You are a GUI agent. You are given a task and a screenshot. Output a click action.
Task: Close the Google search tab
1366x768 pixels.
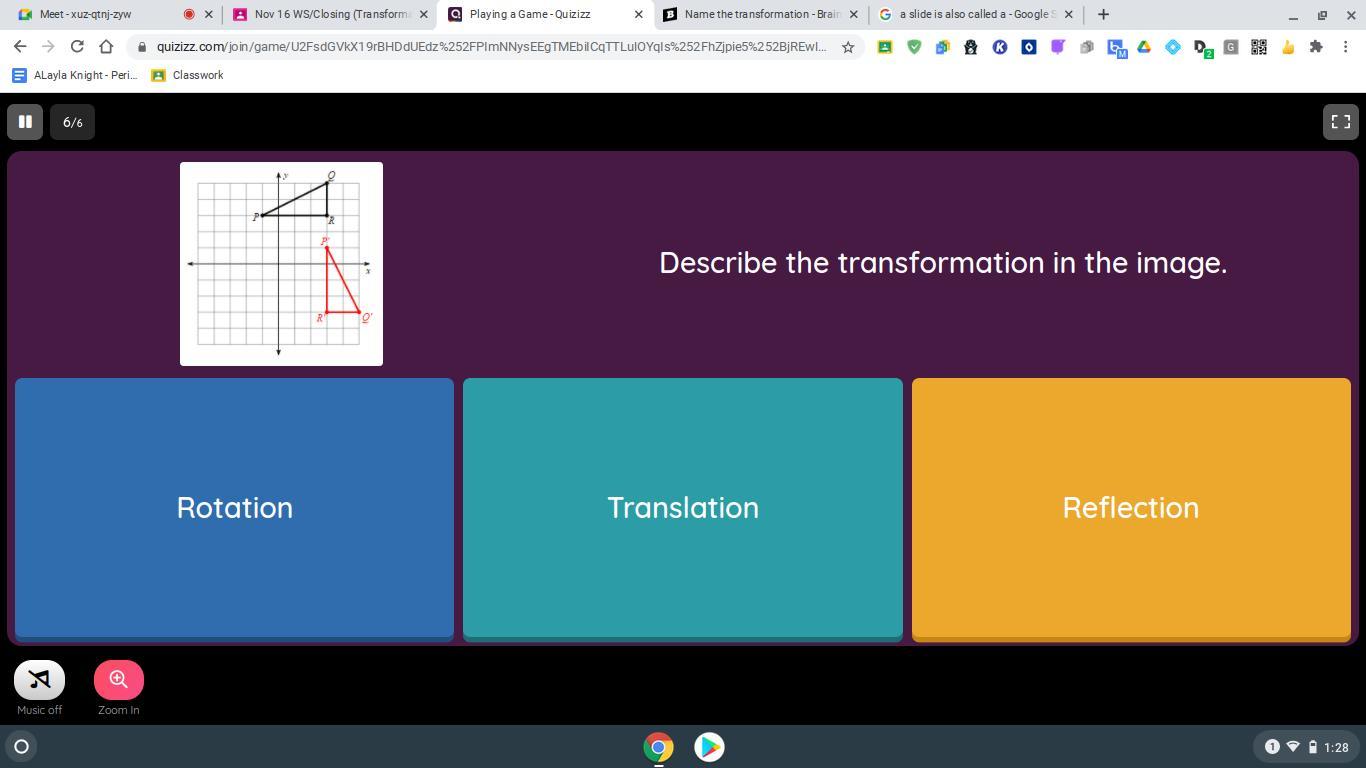pos(1068,14)
